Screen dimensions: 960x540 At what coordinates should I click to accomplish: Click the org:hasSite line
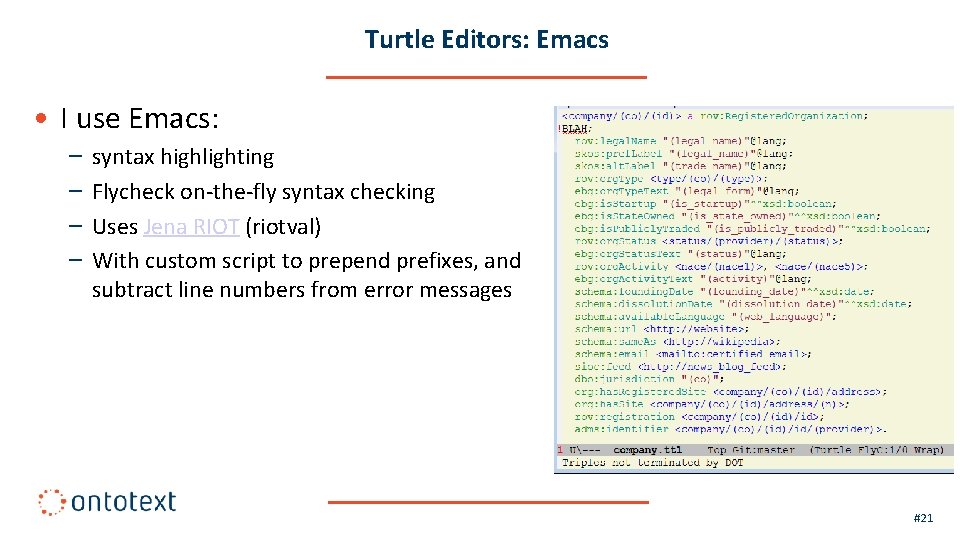712,404
